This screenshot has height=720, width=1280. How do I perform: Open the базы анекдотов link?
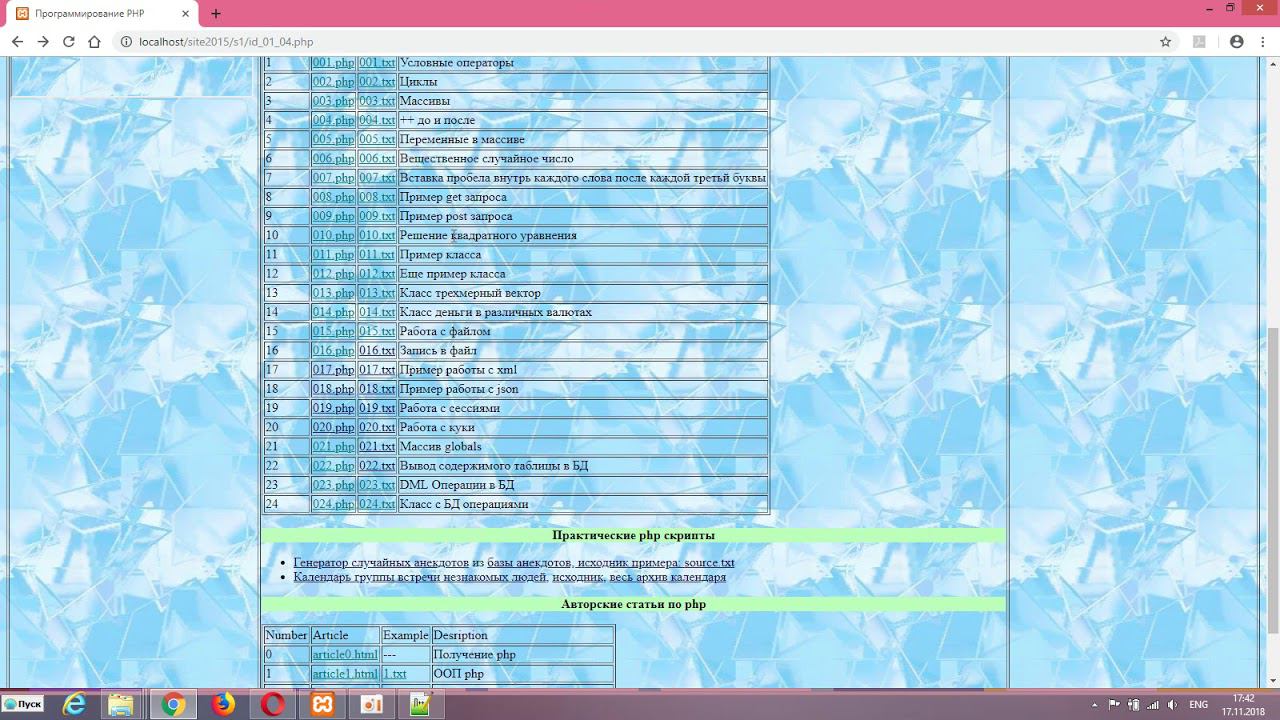[x=529, y=563]
